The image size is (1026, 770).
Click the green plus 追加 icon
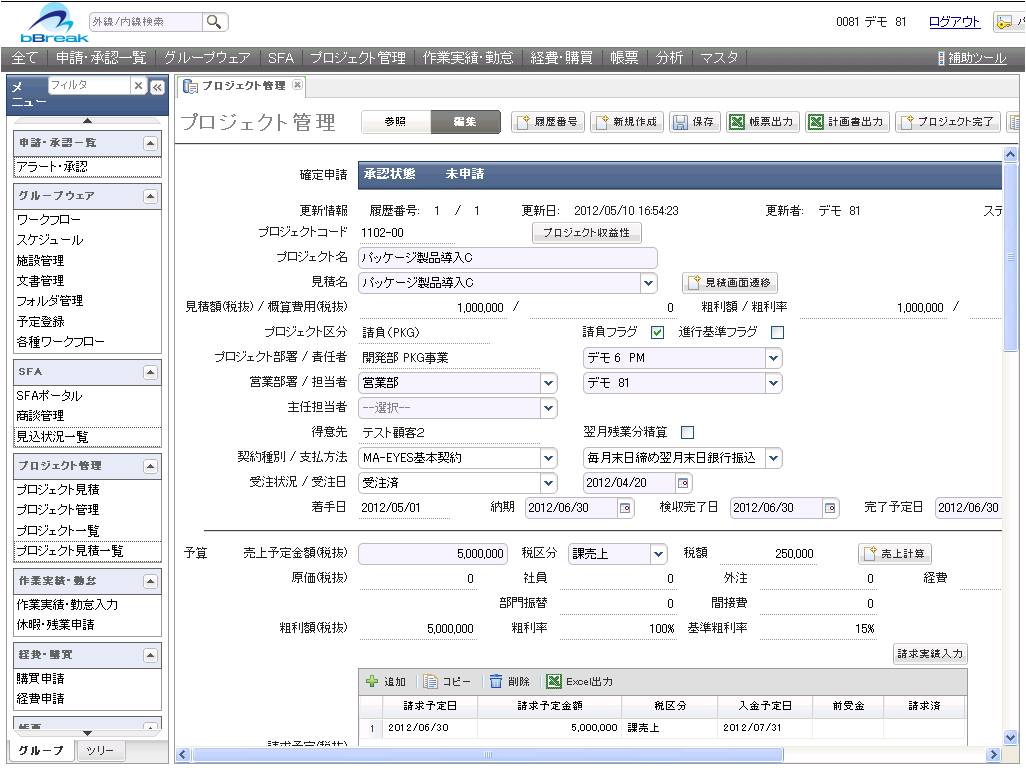tap(373, 682)
